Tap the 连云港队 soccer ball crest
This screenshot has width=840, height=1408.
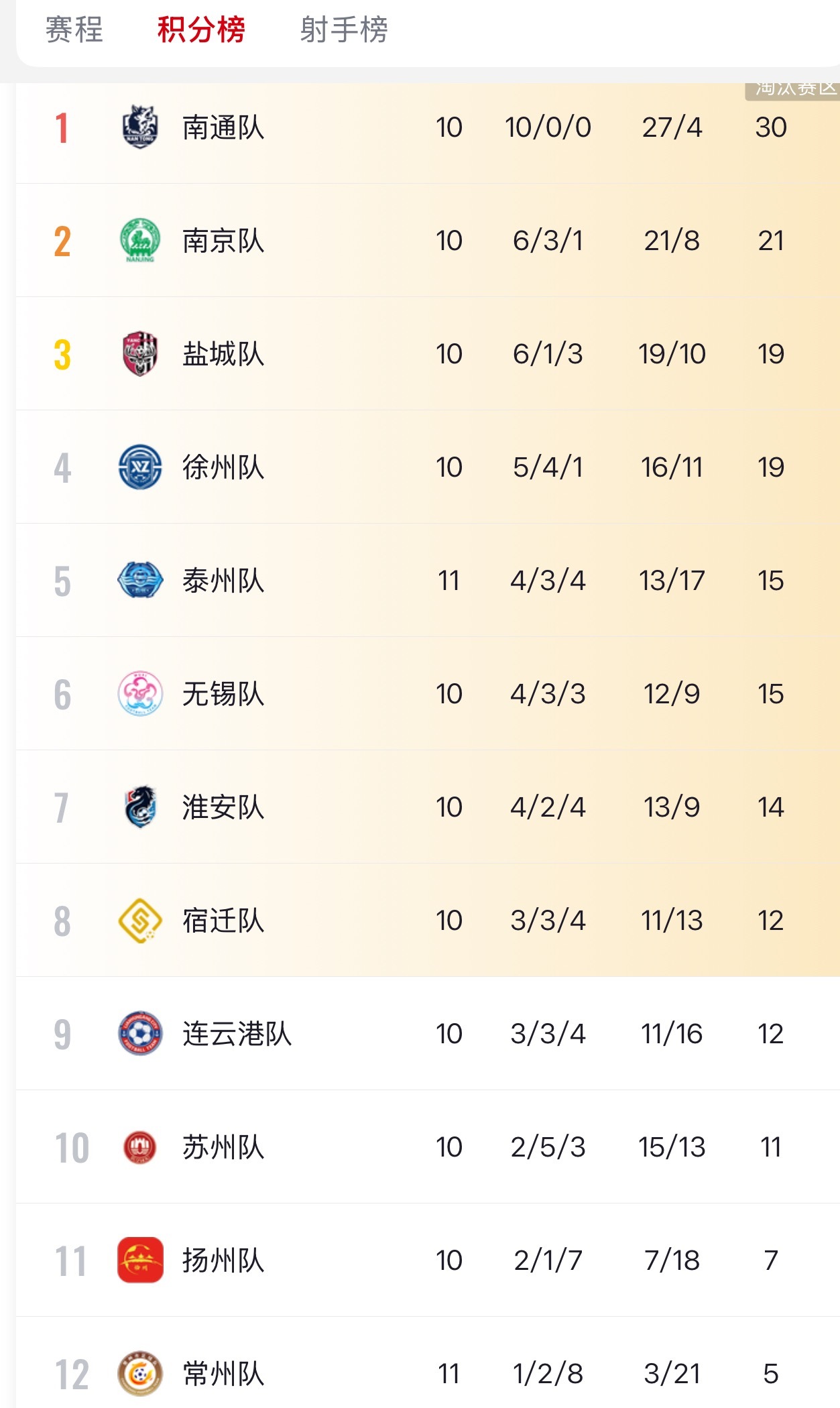point(140,1033)
